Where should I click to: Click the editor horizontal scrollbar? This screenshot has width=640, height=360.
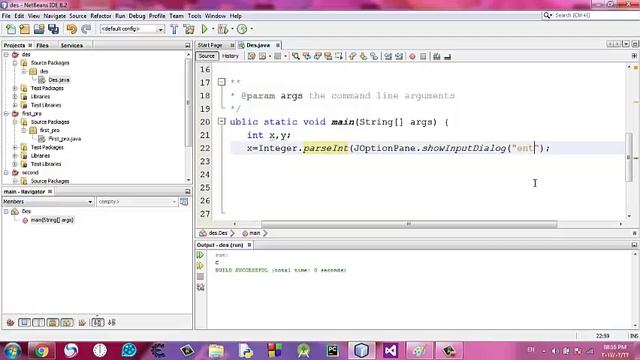coord(409,224)
